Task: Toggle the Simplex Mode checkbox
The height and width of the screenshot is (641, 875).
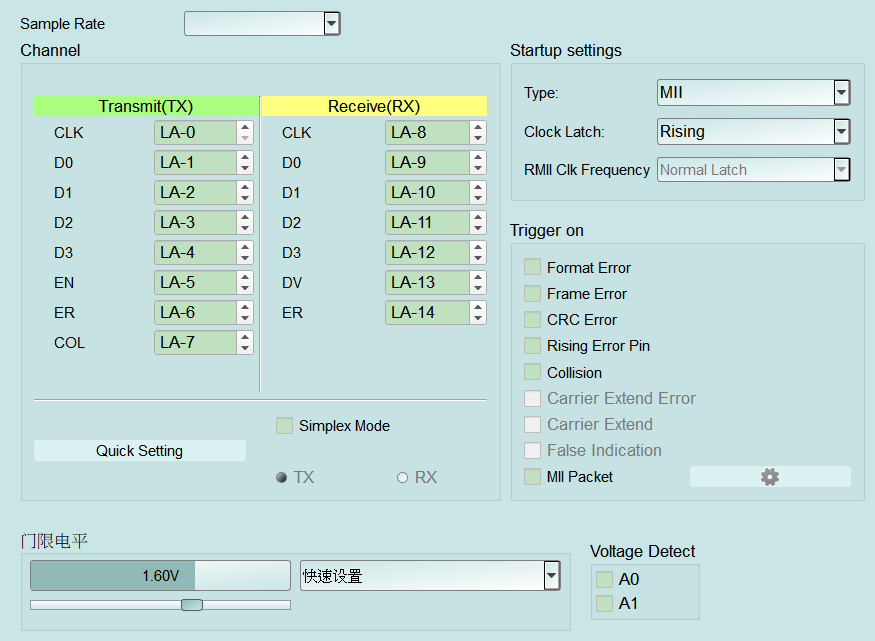Action: [x=285, y=426]
